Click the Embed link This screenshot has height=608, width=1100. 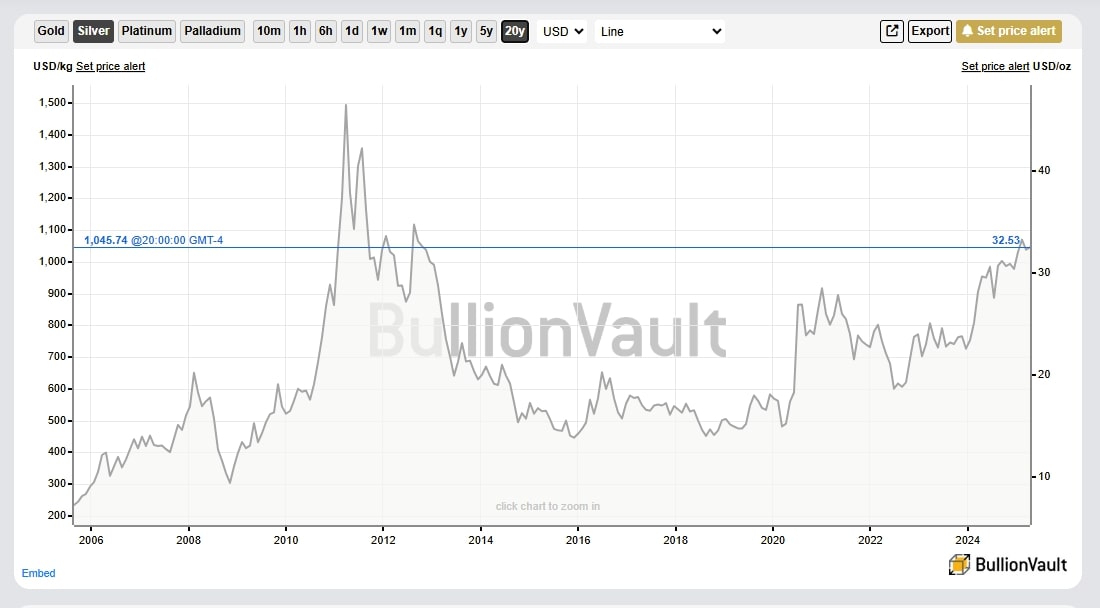click(x=39, y=573)
